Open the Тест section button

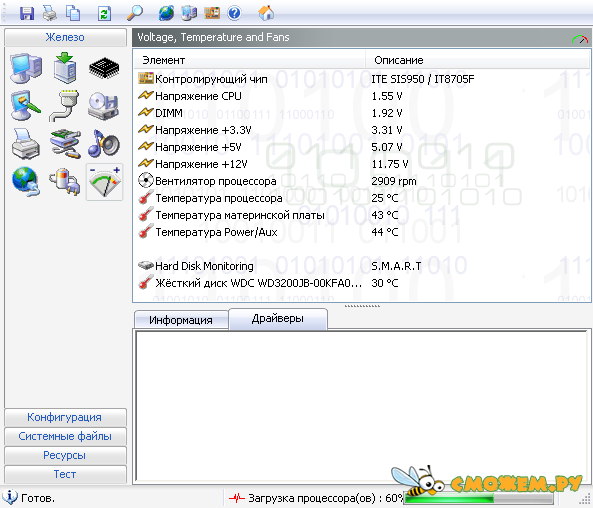tap(65, 474)
